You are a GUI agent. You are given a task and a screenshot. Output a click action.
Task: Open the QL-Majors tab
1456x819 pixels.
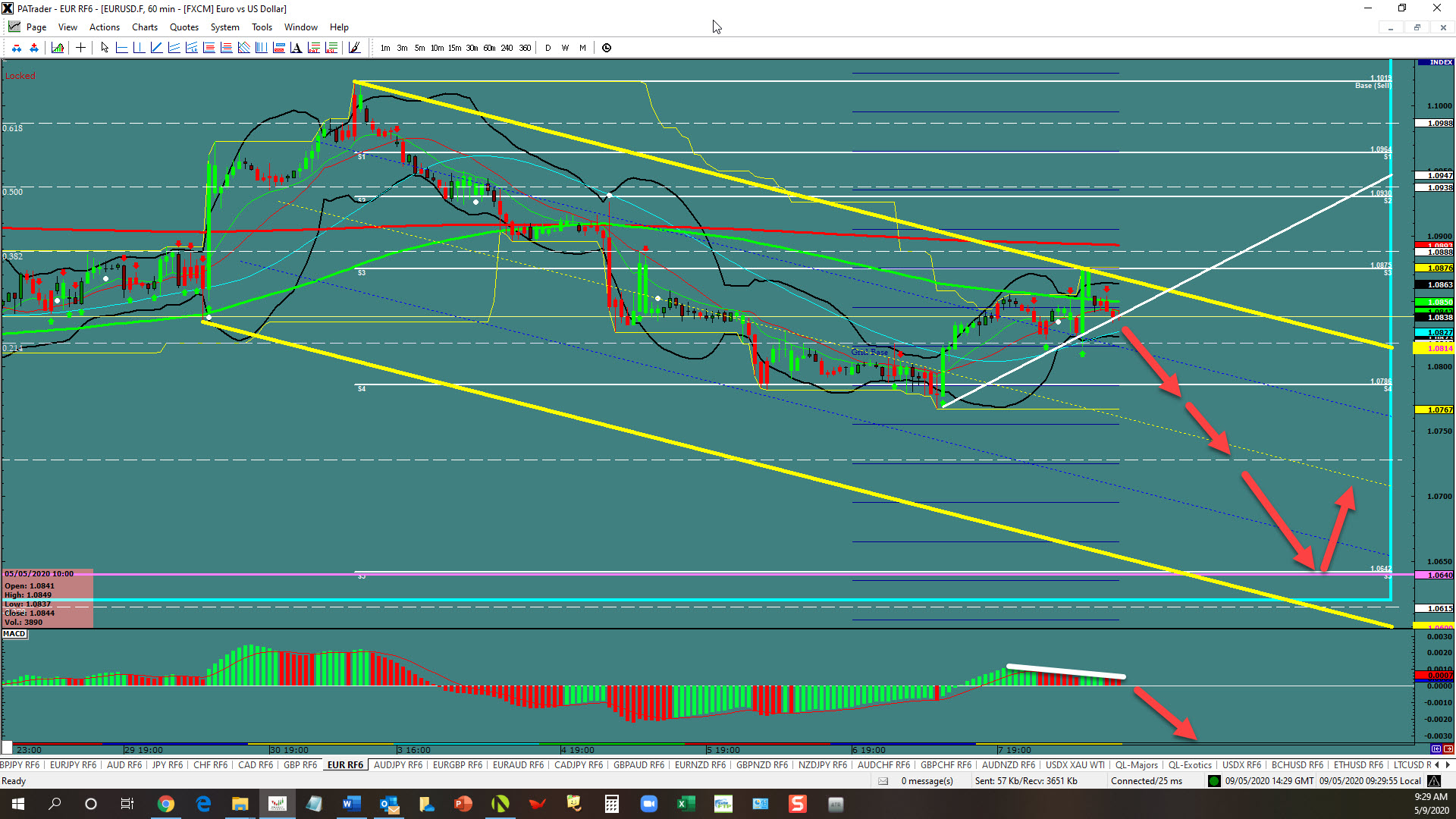[1136, 765]
